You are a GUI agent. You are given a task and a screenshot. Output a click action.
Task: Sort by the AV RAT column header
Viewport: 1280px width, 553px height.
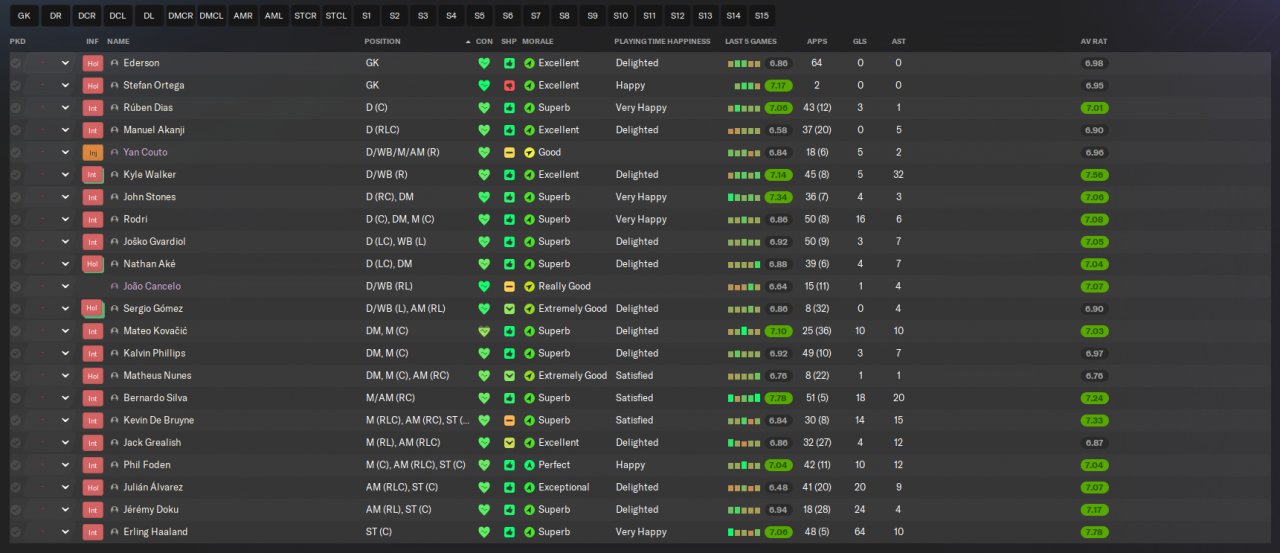click(x=1094, y=42)
